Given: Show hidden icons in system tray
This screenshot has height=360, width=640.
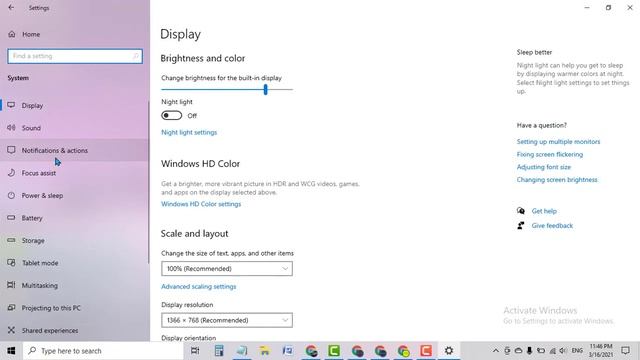Looking at the screenshot, I should 496,351.
